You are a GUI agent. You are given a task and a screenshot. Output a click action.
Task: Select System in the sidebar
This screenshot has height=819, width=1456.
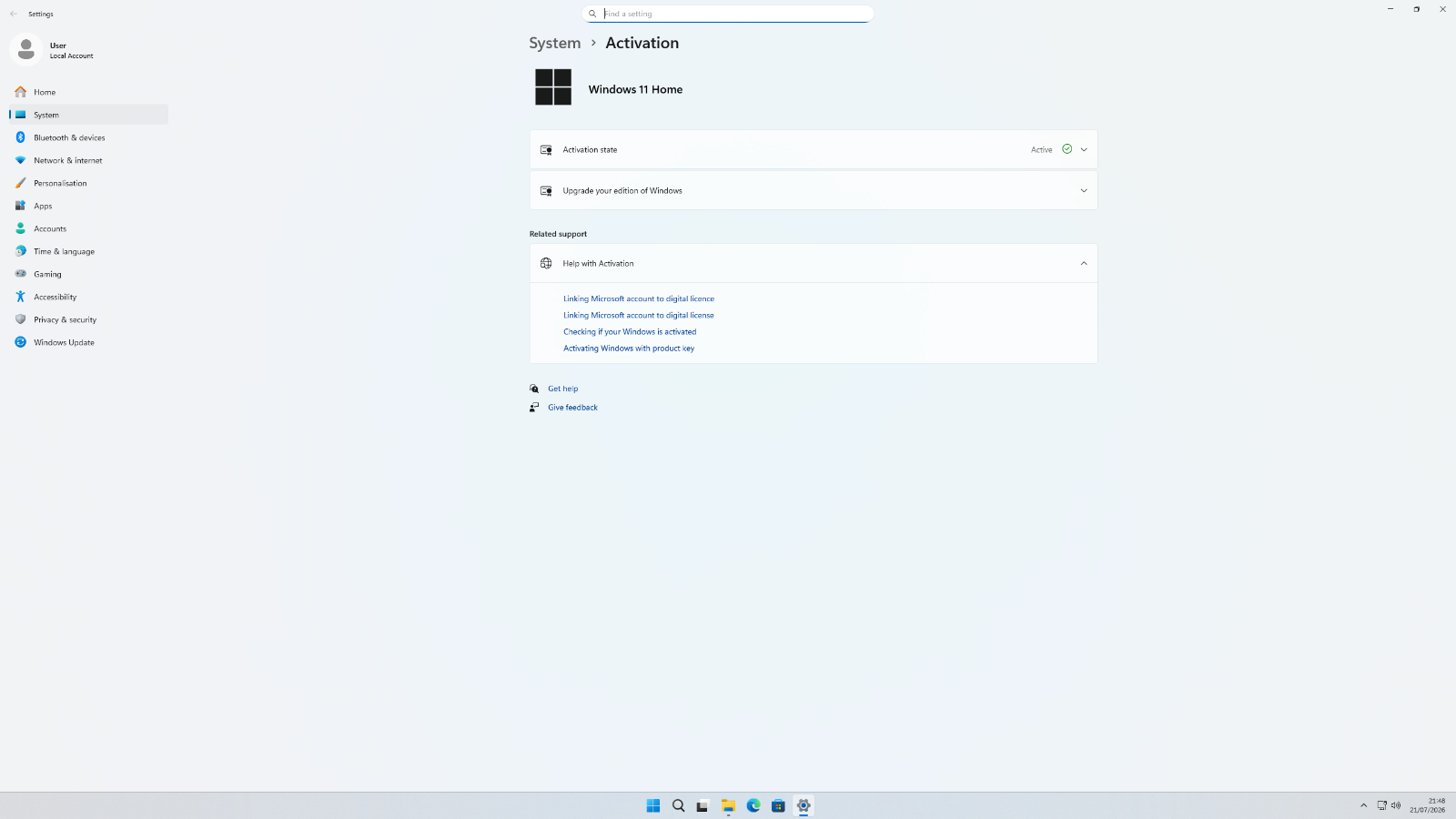coord(88,115)
